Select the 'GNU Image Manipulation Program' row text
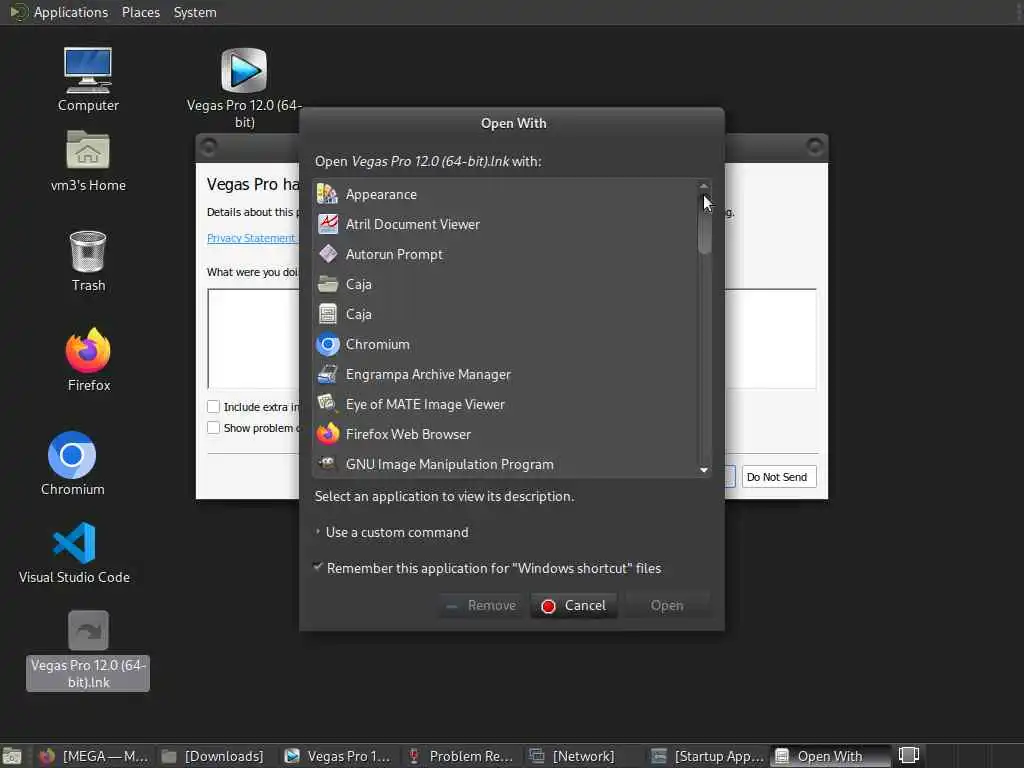The width and height of the screenshot is (1024, 768). pos(449,464)
